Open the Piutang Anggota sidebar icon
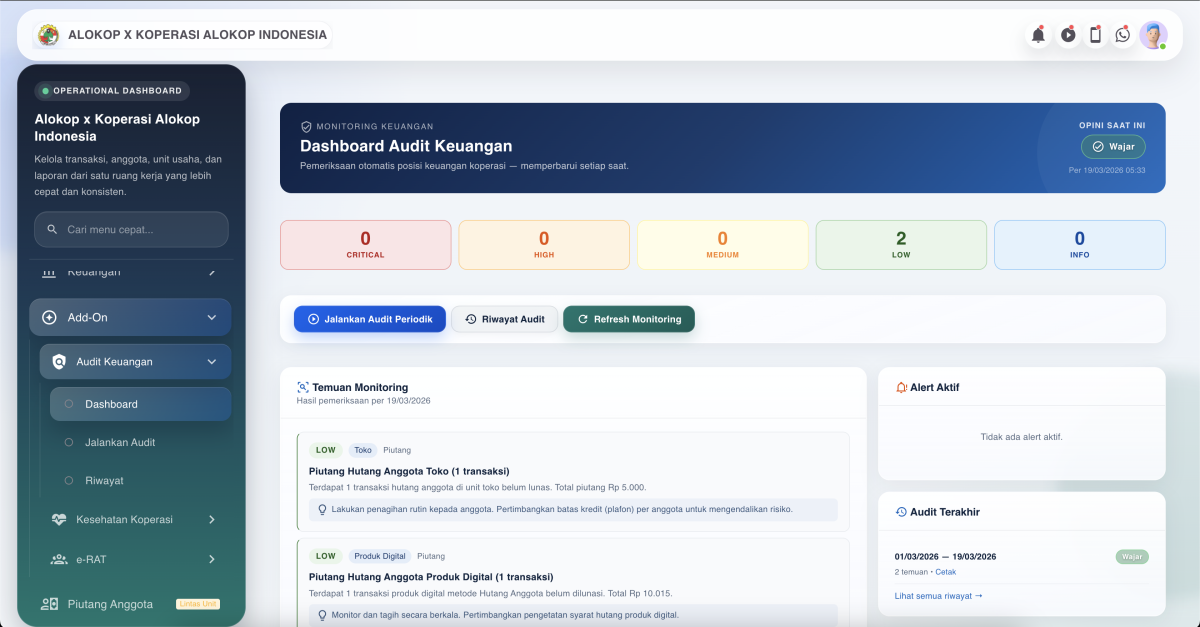This screenshot has width=1200, height=627. (49, 604)
